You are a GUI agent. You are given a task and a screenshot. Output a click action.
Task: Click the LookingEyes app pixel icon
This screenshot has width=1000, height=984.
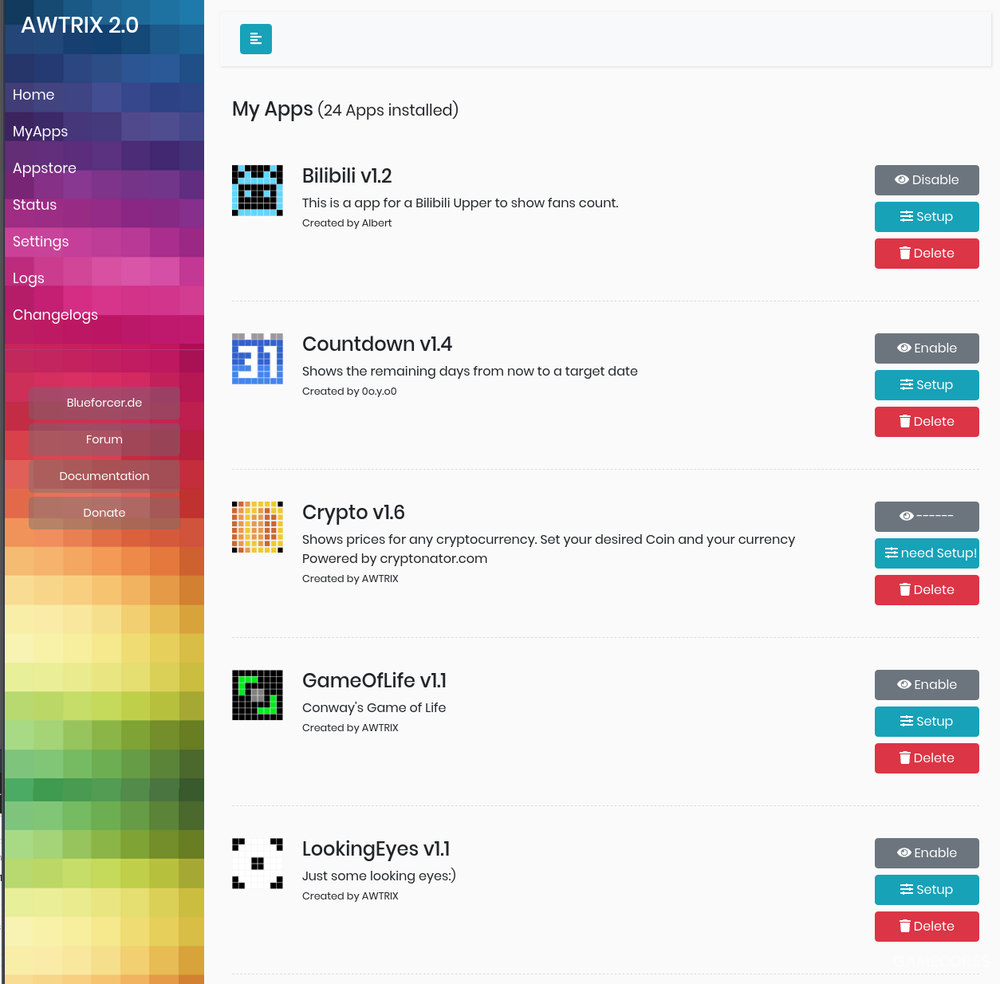coord(257,863)
